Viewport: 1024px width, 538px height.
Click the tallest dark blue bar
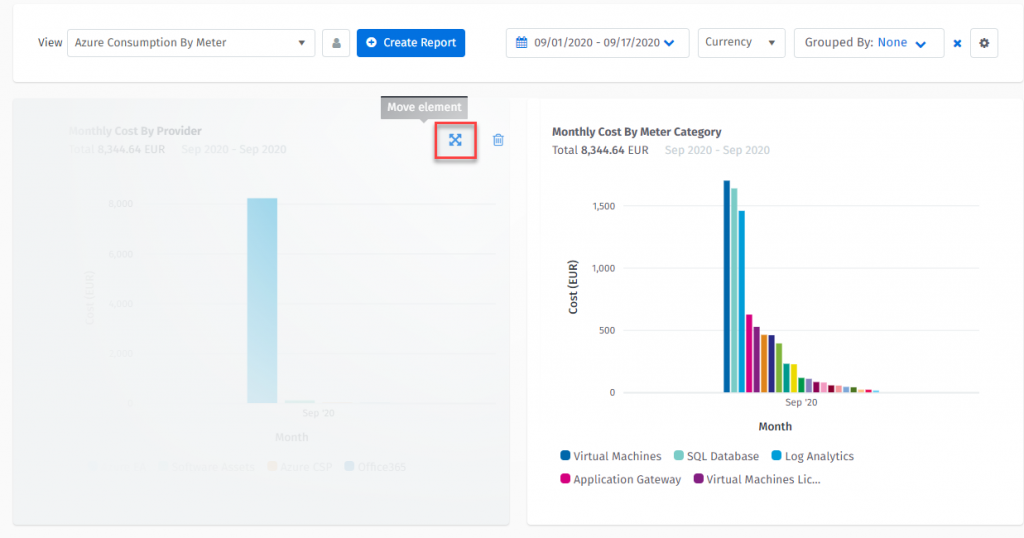[x=727, y=286]
